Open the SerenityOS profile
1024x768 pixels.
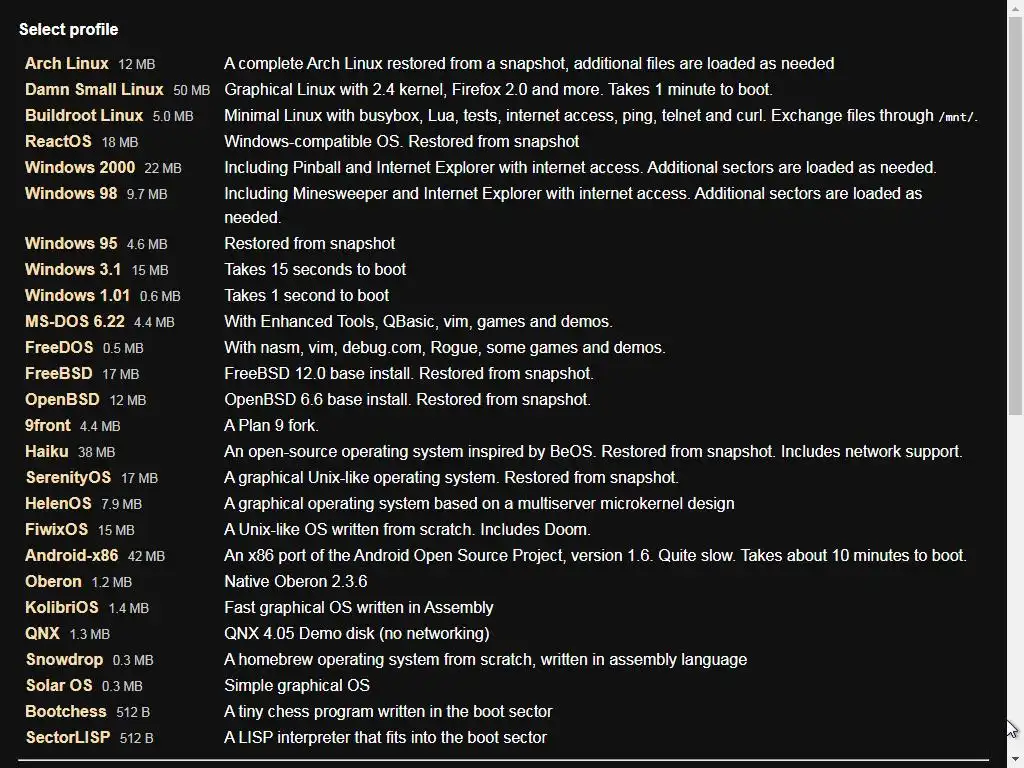pos(68,477)
